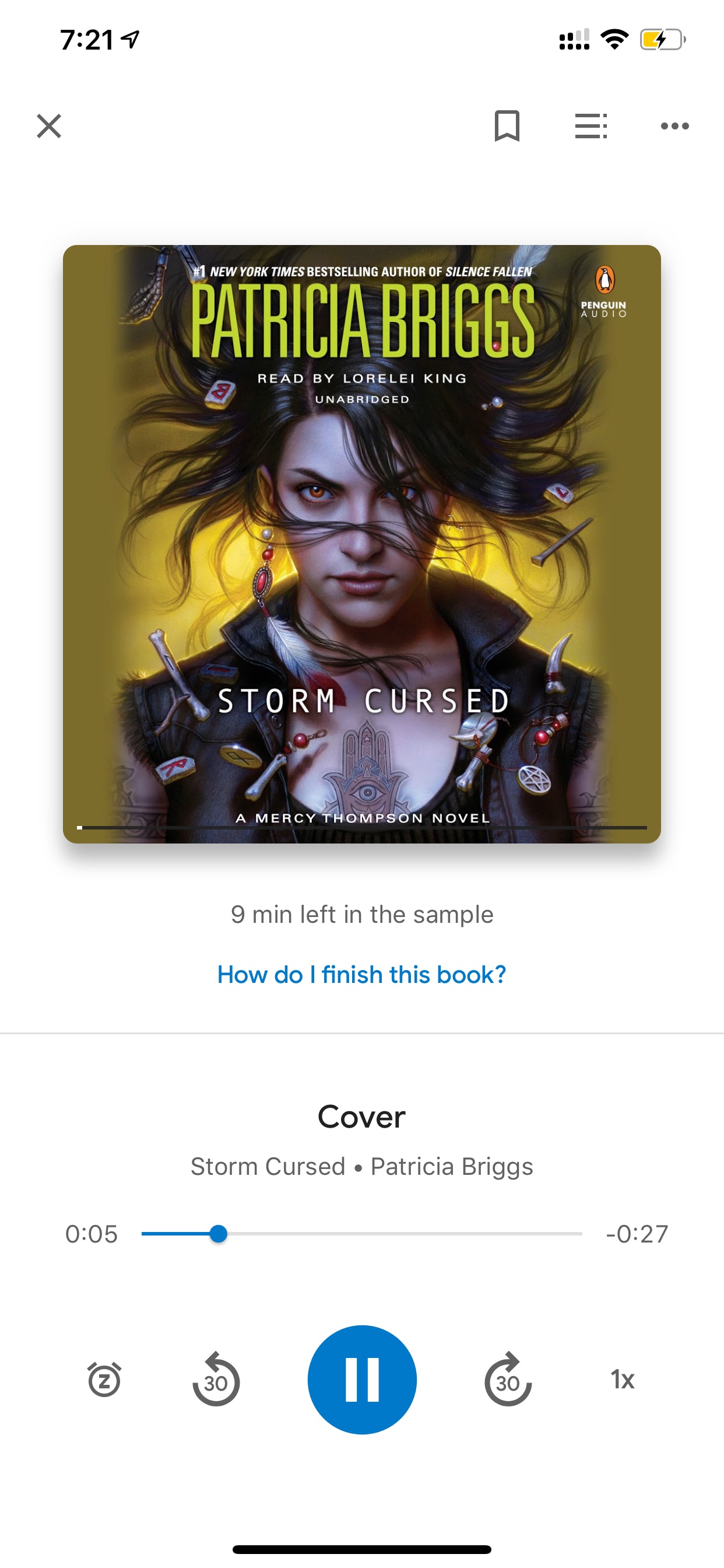Tap the battery charging status icon

(663, 40)
